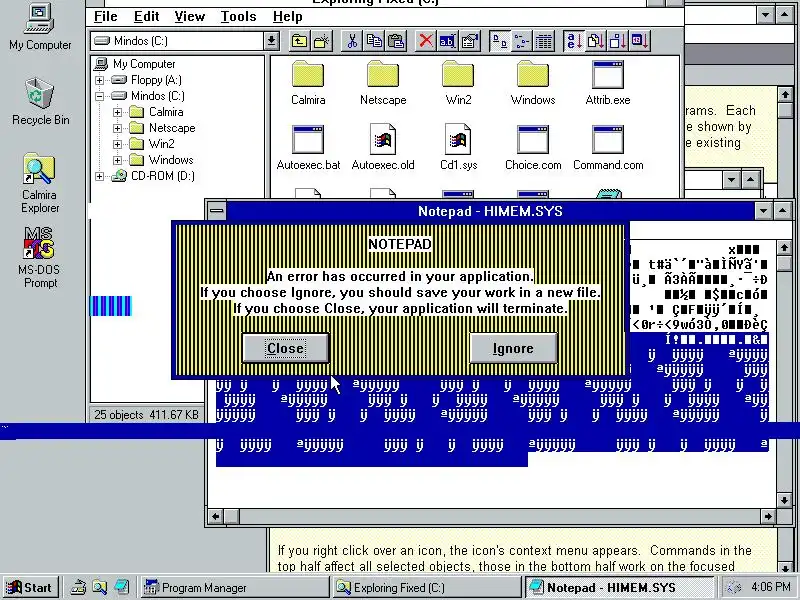Viewport: 800px width, 600px height.
Task: Select the Choice.com file icon
Action: click(x=533, y=148)
